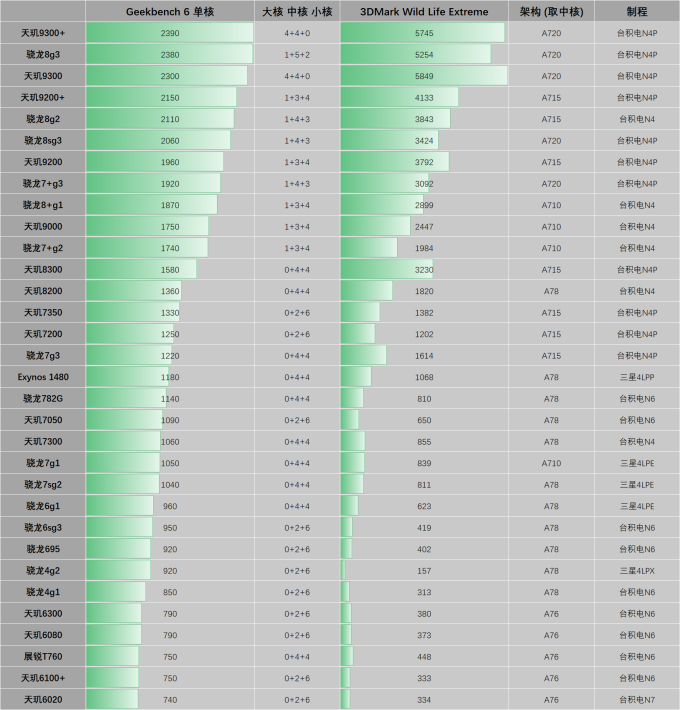Image resolution: width=680 pixels, height=710 pixels.
Task: Select the 3230 score bar for 天玑8300
Action: pyautogui.click(x=387, y=269)
